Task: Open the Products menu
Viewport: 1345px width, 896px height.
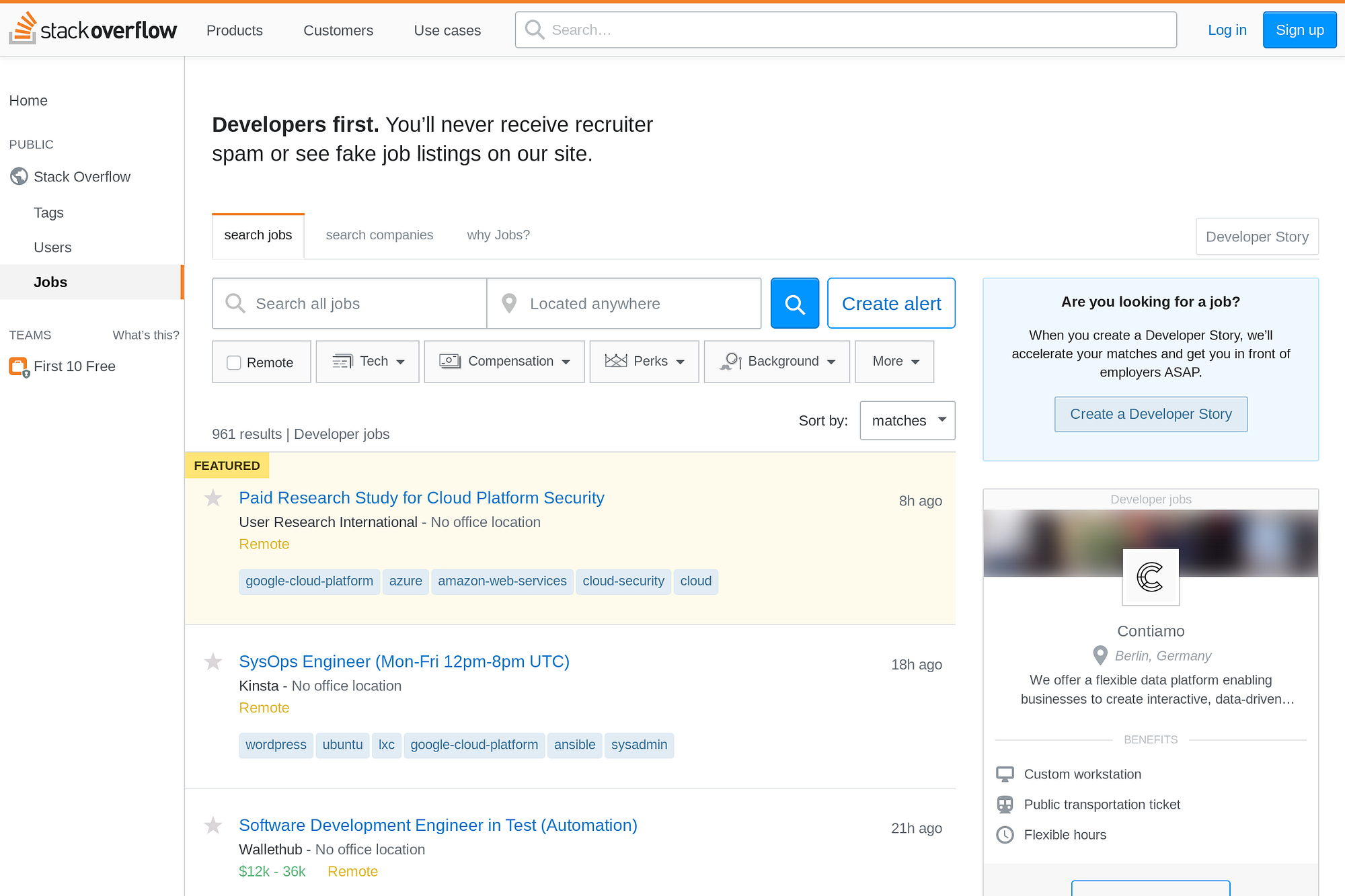Action: click(234, 30)
